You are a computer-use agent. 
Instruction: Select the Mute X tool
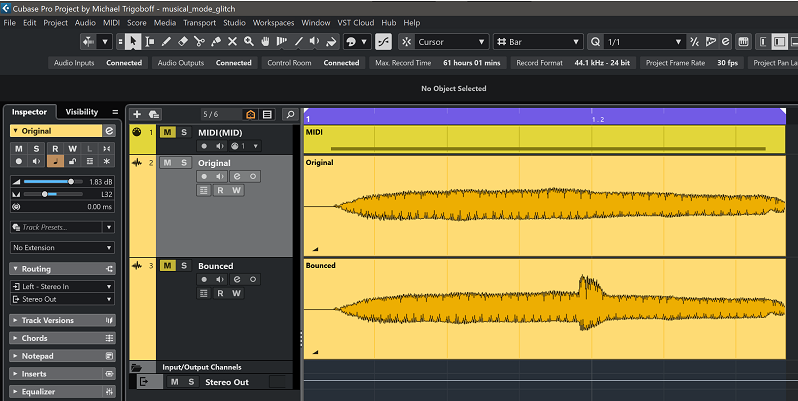233,42
